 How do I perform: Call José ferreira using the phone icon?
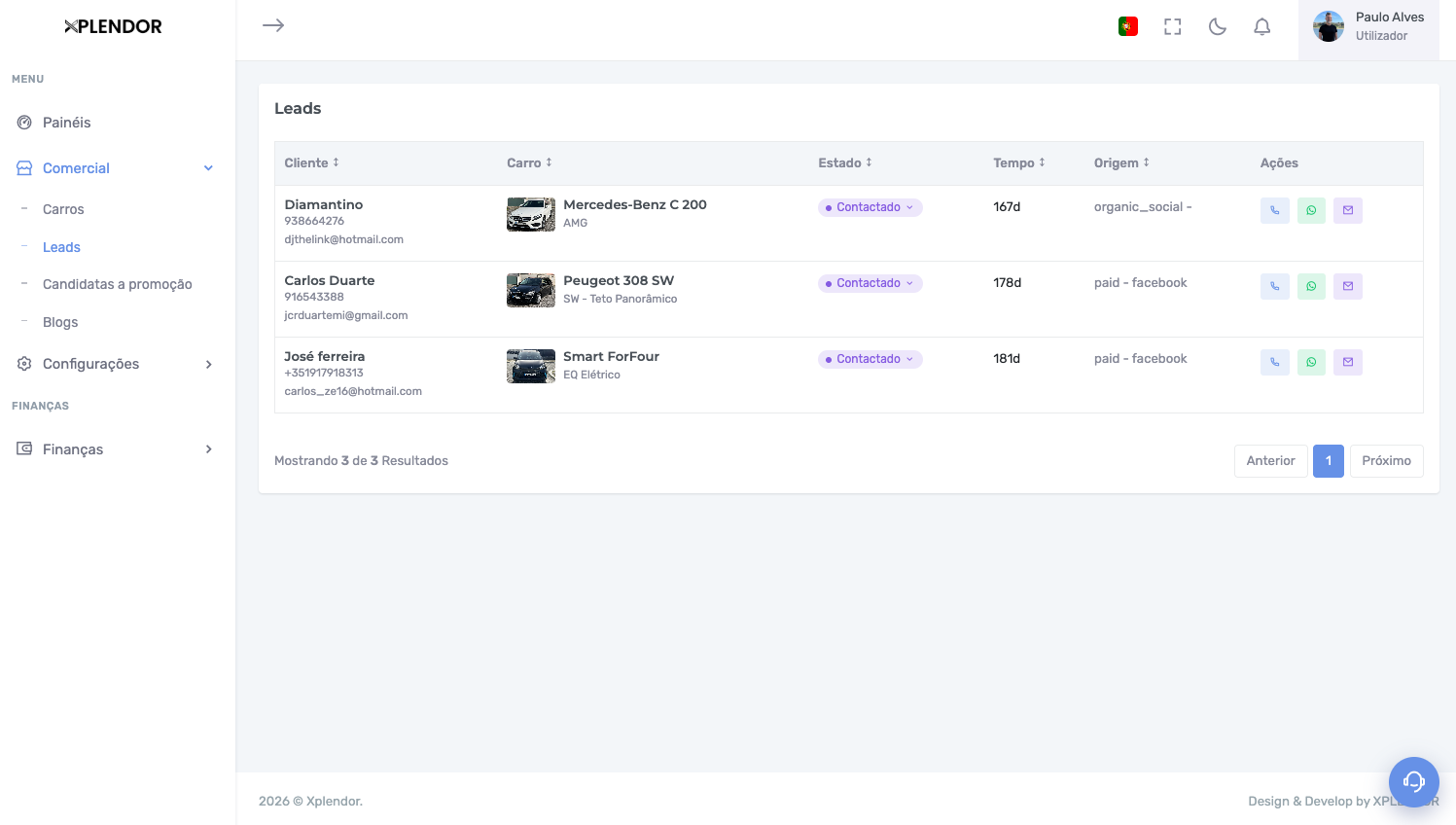click(1274, 362)
